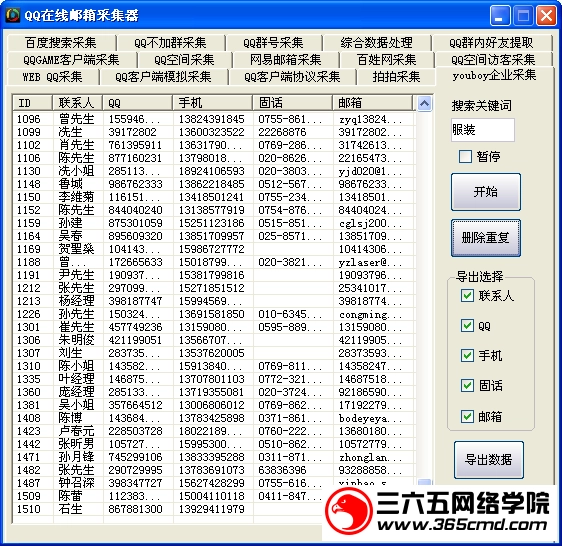Select the row for contact 陈博
This screenshot has width=562, height=546.
tap(214, 418)
